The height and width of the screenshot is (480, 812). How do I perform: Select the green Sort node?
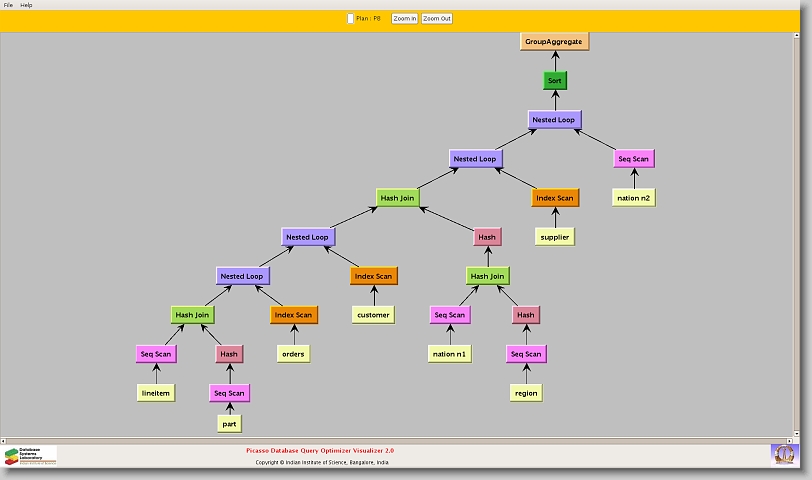[555, 80]
